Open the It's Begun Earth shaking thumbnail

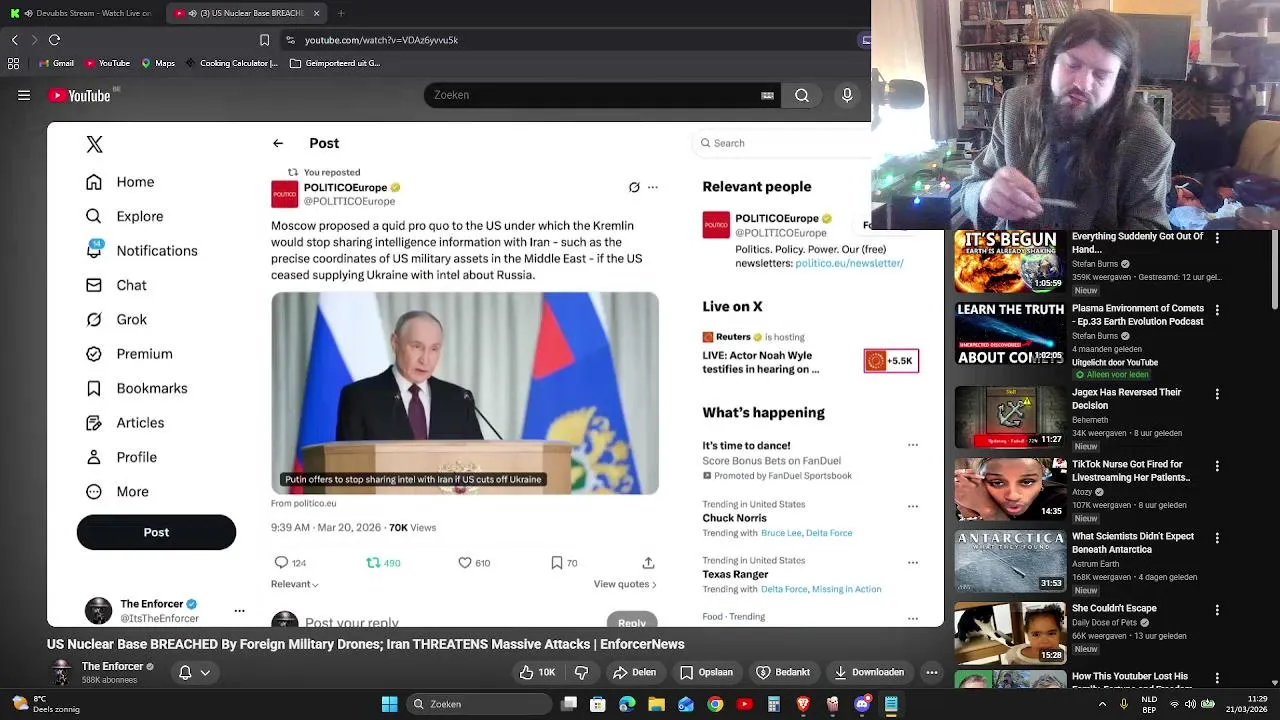(1009, 261)
